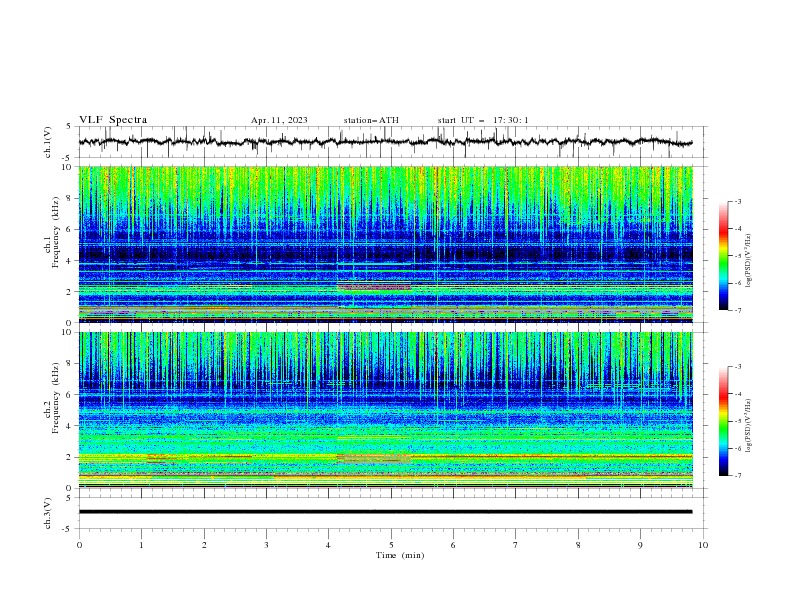Click the ch.2 colorbar "log(PSD)(V²/Hz)" label
The height and width of the screenshot is (612, 792).
tap(748, 426)
